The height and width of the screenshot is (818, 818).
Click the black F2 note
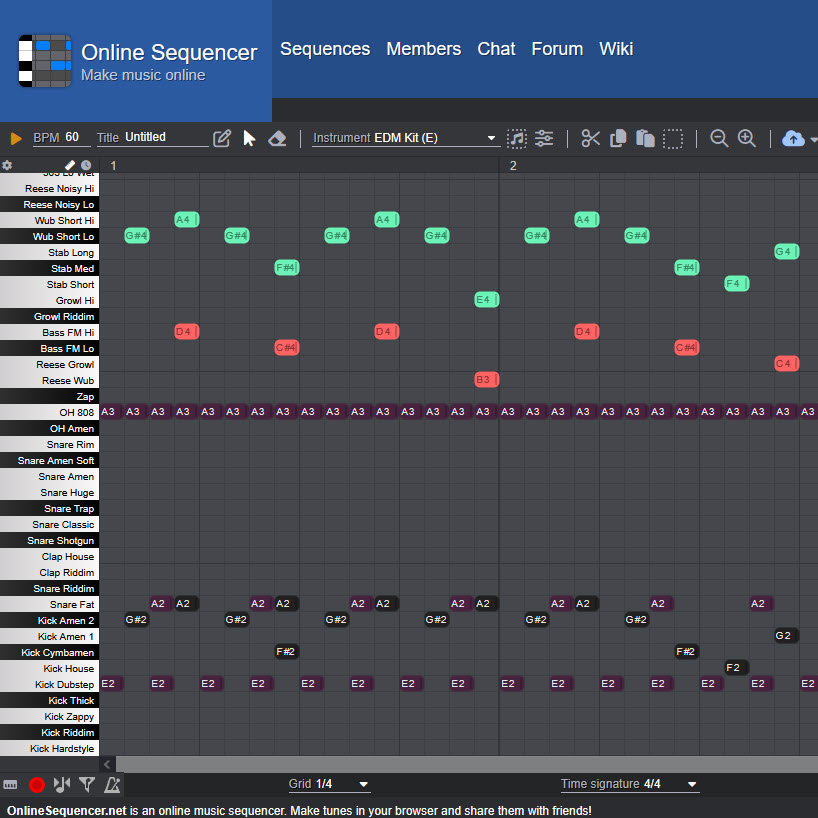tap(737, 667)
